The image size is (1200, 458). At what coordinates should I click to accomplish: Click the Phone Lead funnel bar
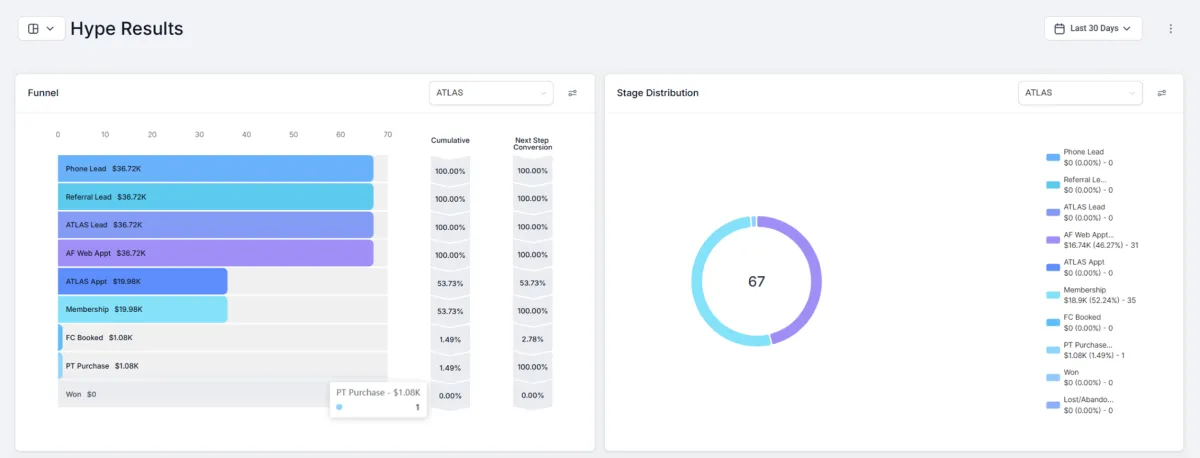215,169
